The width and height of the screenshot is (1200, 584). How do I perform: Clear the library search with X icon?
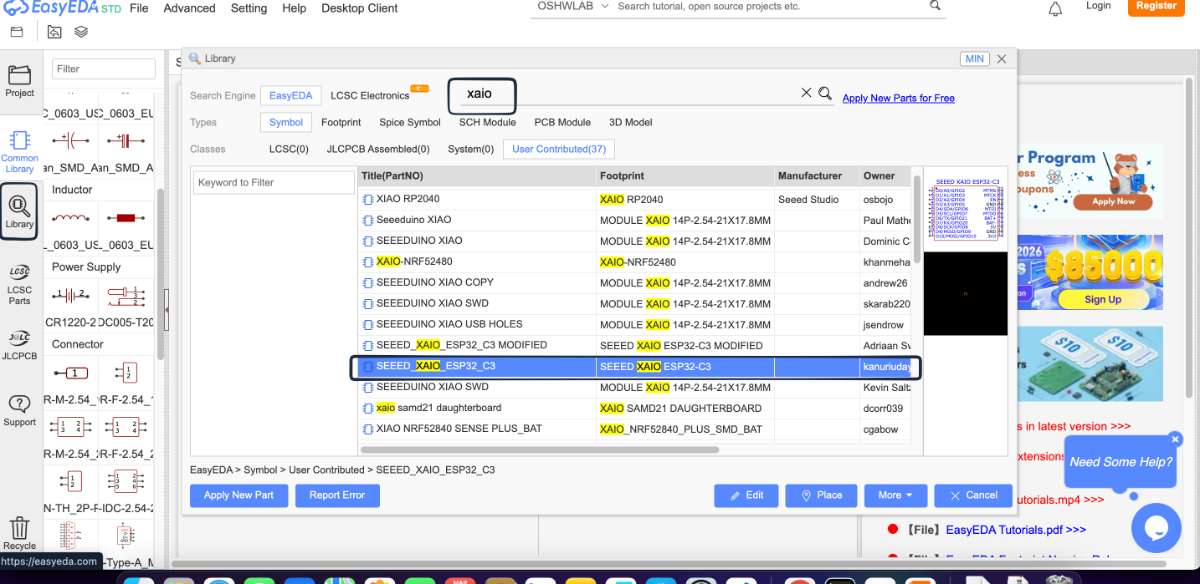click(x=806, y=93)
